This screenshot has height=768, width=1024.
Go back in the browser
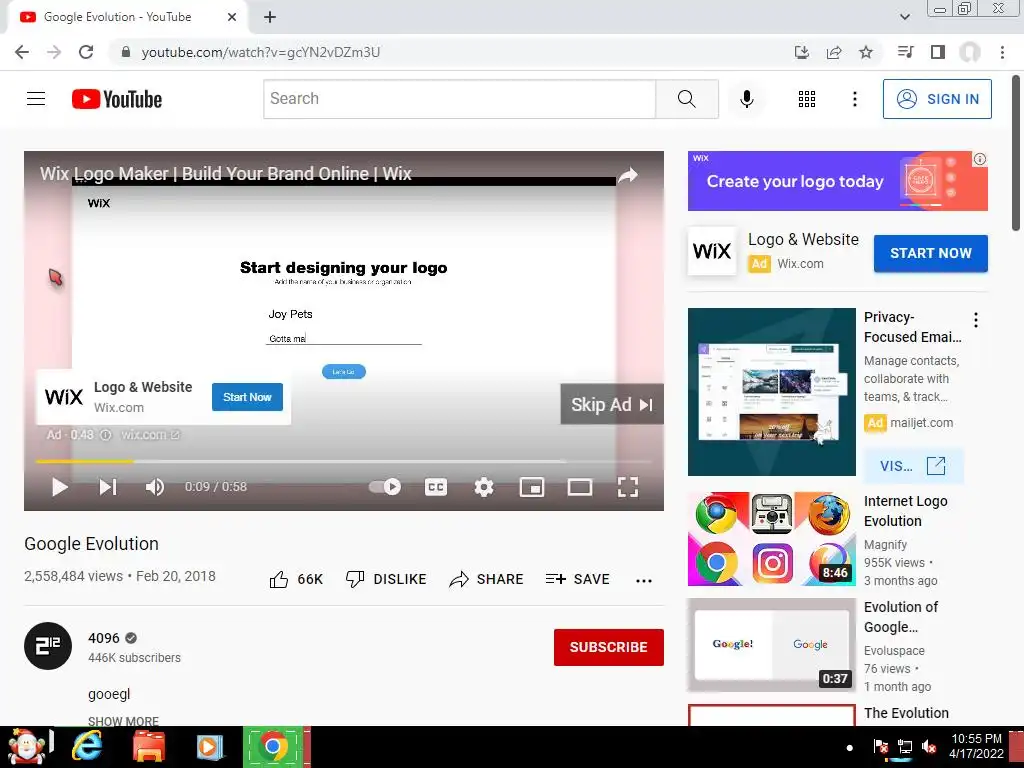(22, 52)
